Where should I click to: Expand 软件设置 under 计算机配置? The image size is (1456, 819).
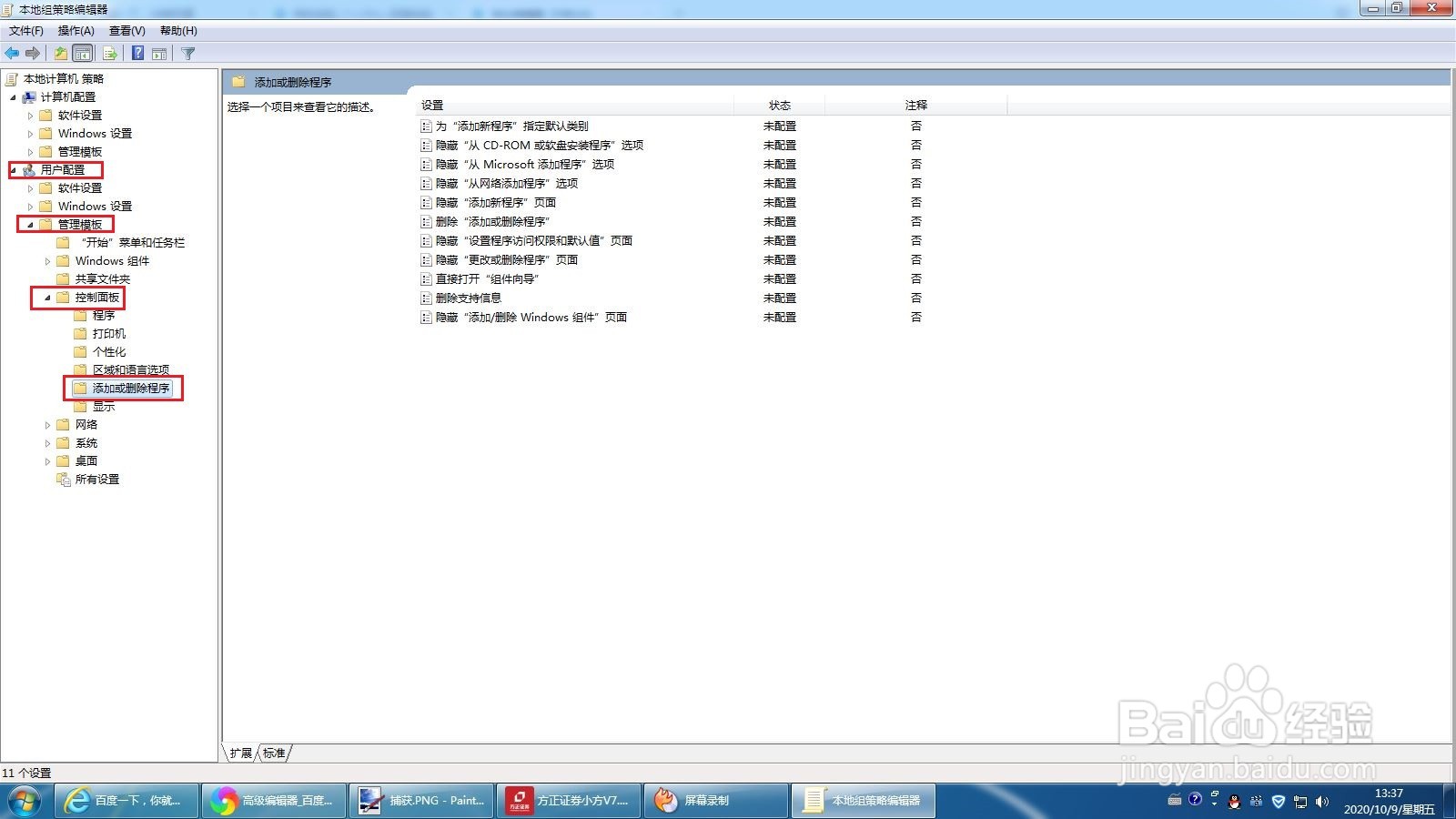click(x=30, y=116)
